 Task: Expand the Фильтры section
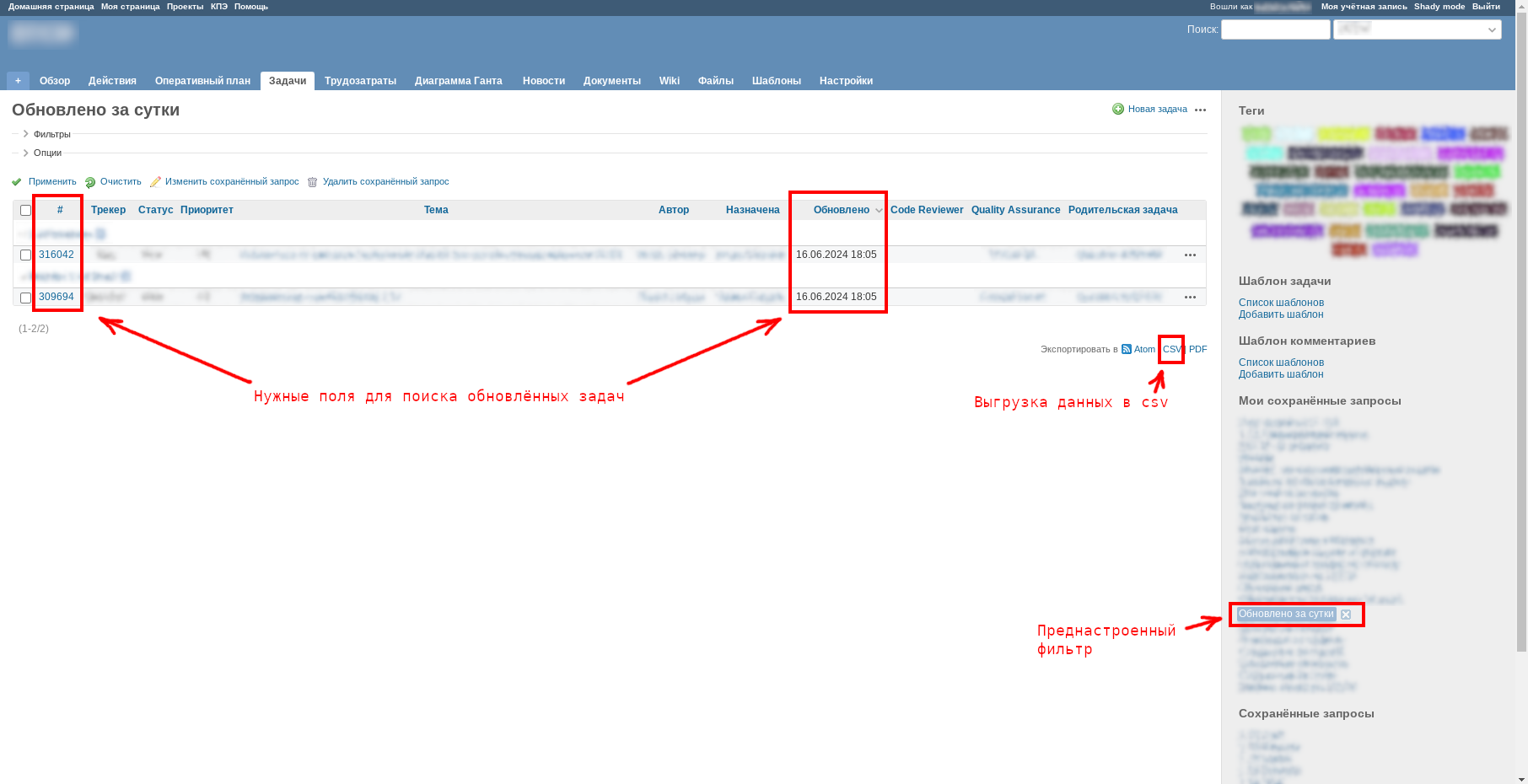[51, 133]
